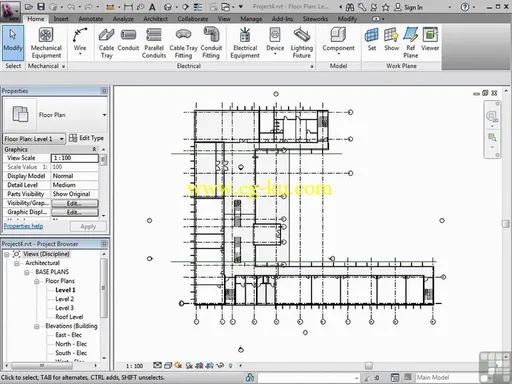Open Floor Plan: Level 1 instance dropdown
This screenshot has height=384, width=512.
tap(62, 139)
